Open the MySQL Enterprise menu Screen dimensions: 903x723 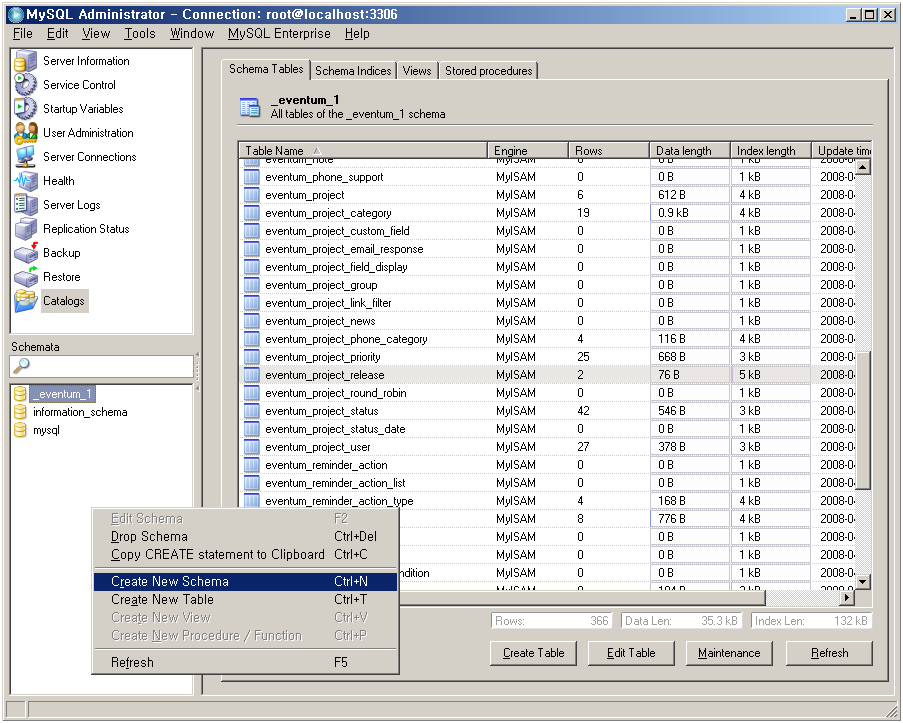pyautogui.click(x=279, y=33)
